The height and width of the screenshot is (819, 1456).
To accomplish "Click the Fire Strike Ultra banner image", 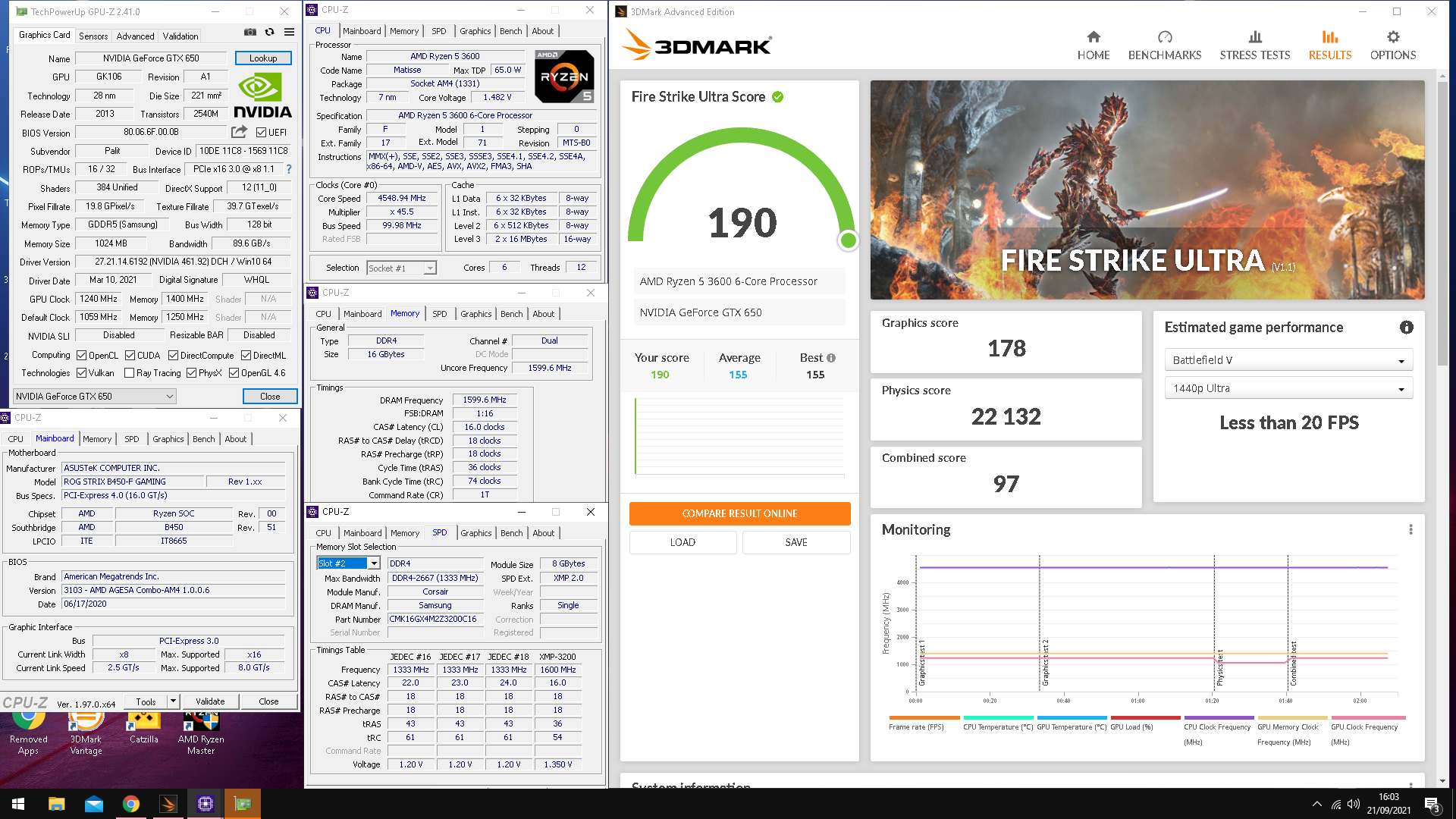I will click(1147, 190).
